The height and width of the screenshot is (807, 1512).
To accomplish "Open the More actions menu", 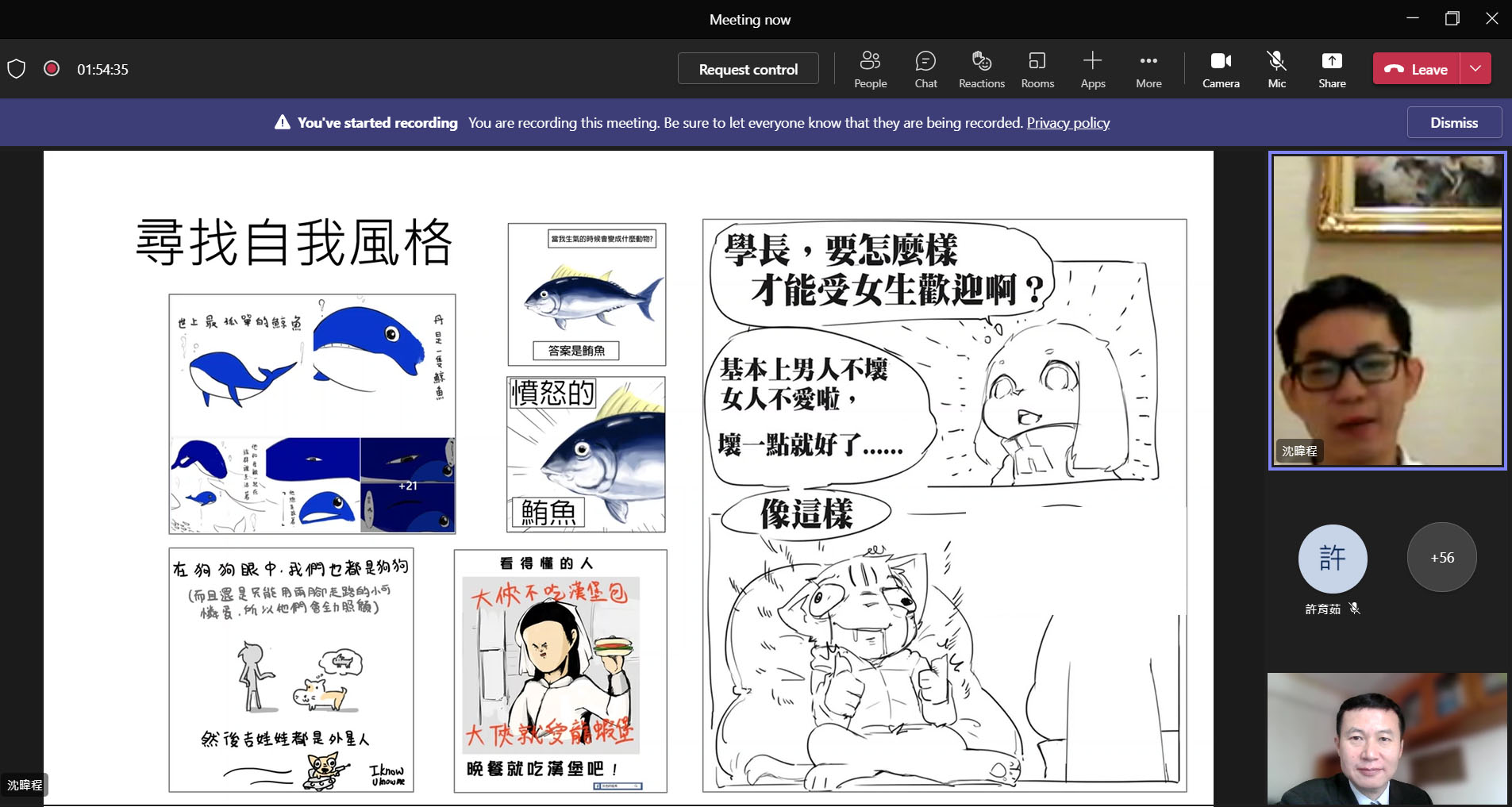I will (1148, 68).
